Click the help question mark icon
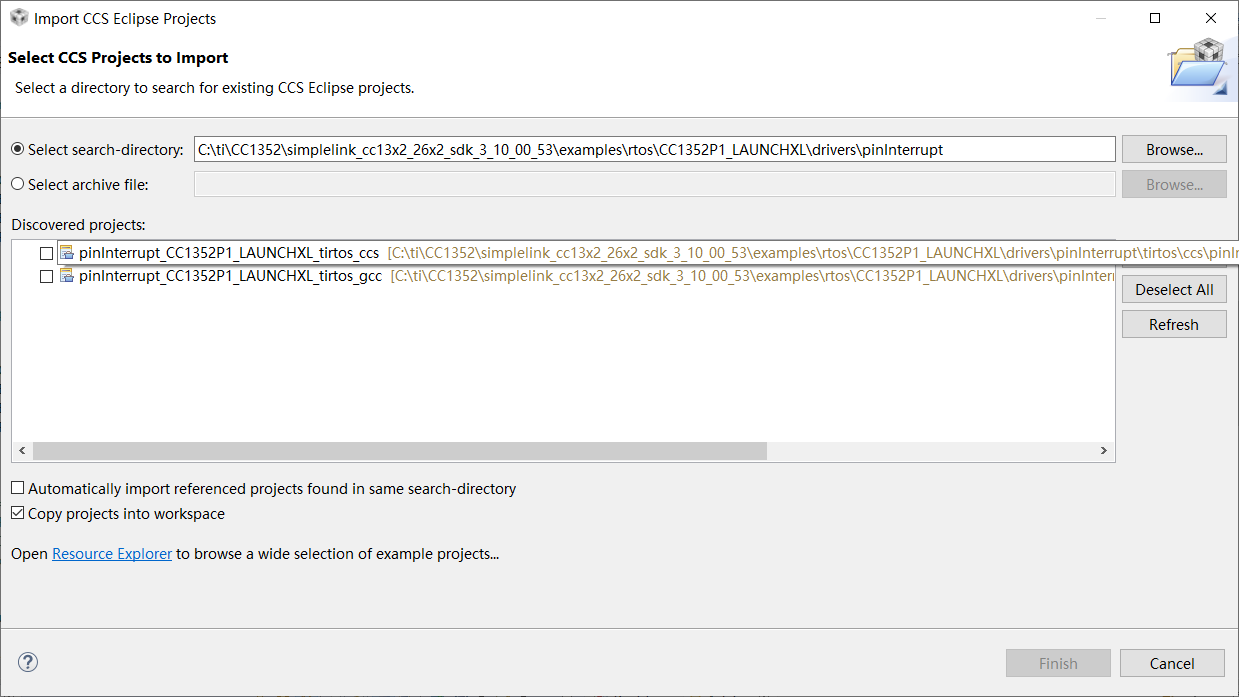Viewport: 1239px width, 697px height. (28, 662)
